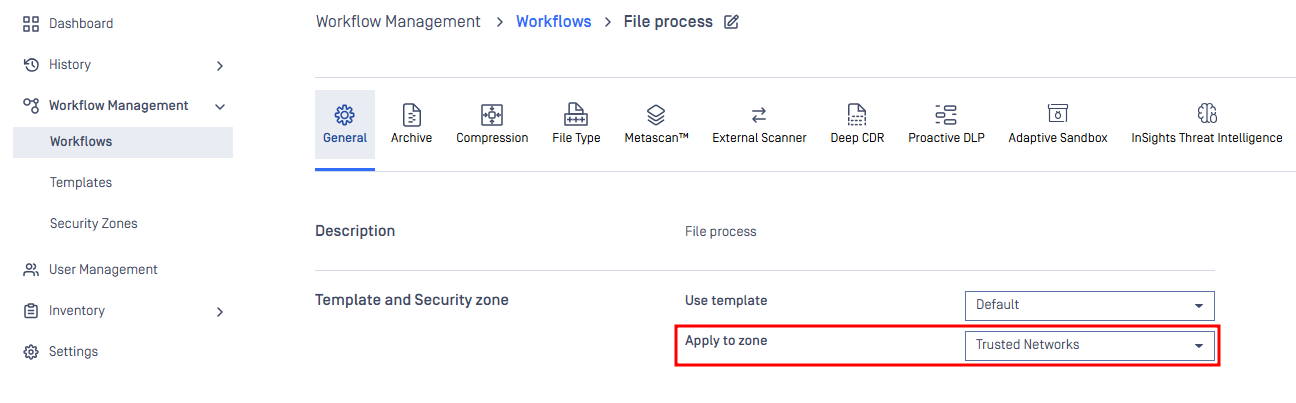The height and width of the screenshot is (403, 1296).
Task: Expand the Inventory sidebar section
Action: [x=220, y=312]
